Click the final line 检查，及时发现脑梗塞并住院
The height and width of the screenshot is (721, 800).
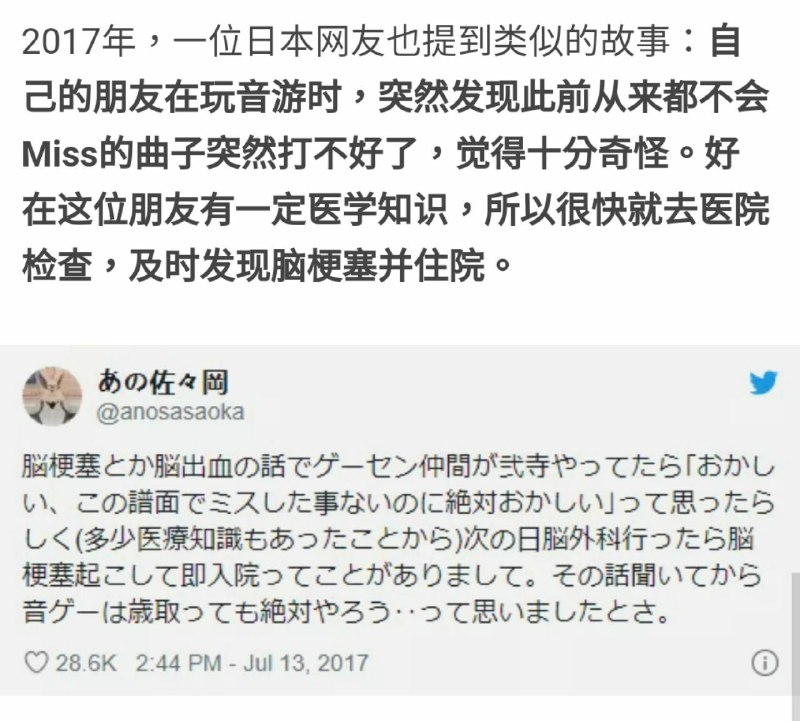point(267,265)
